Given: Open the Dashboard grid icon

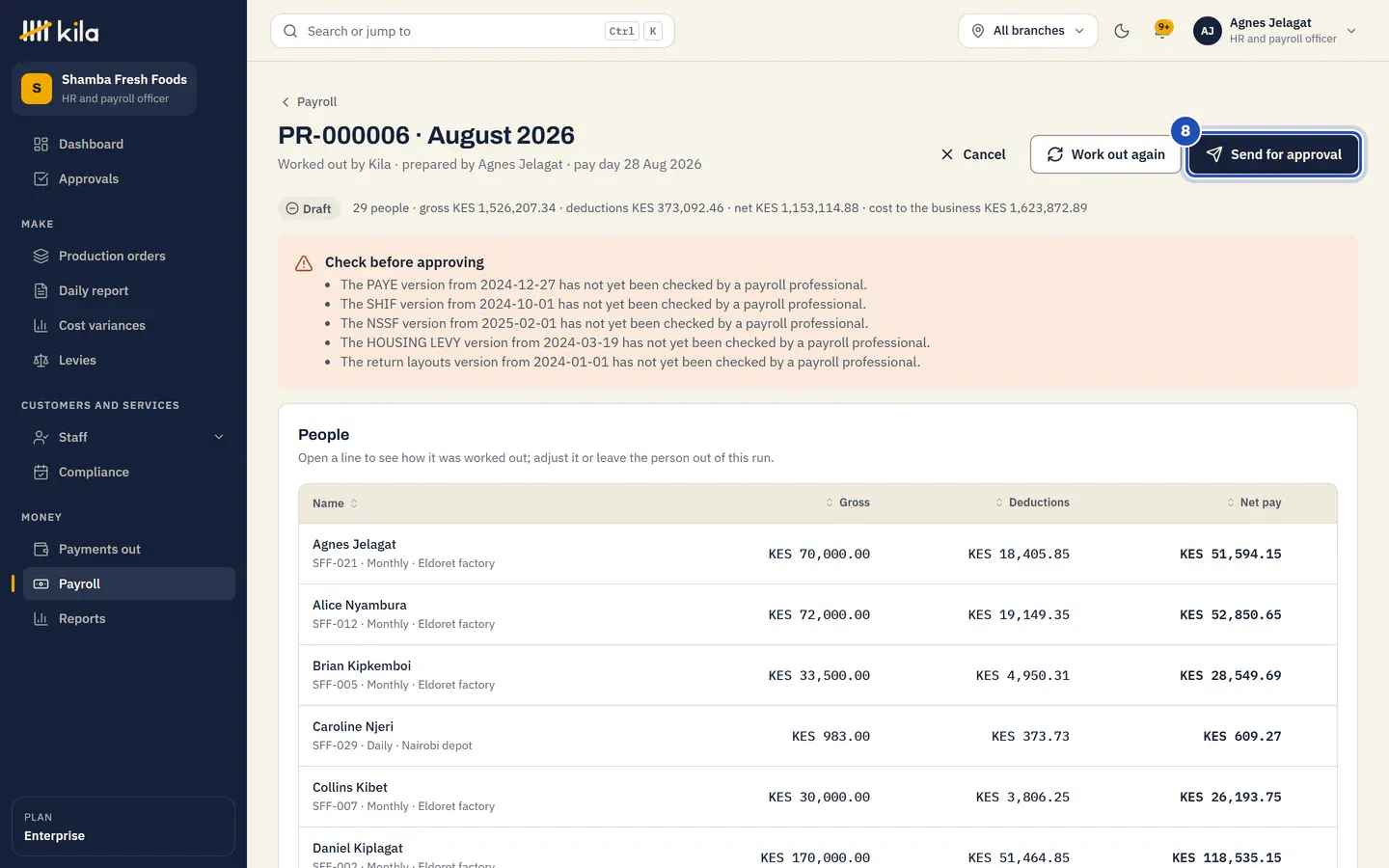Looking at the screenshot, I should 41,144.
